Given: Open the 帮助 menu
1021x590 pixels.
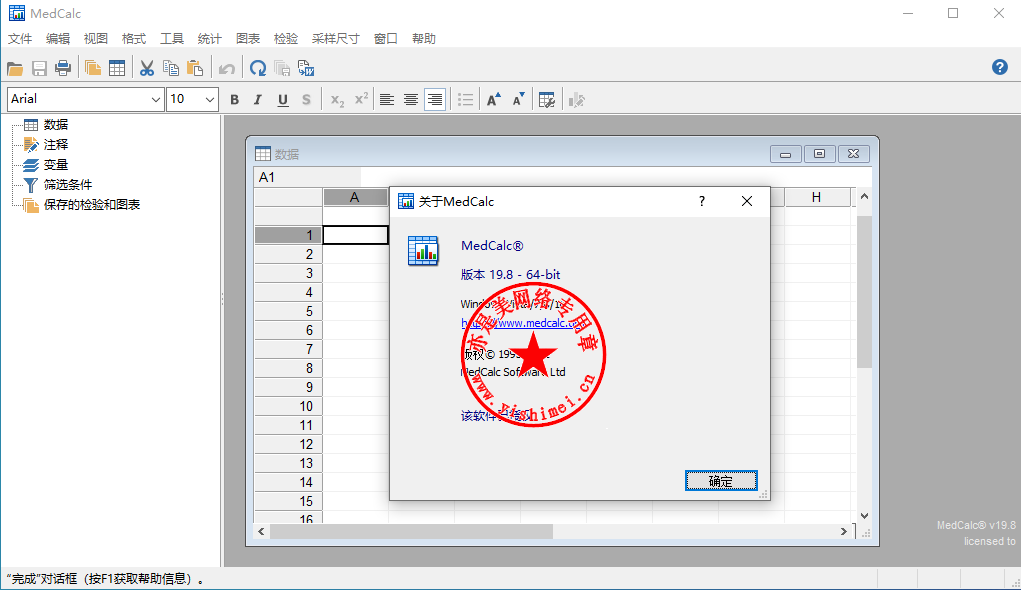Looking at the screenshot, I should point(424,38).
